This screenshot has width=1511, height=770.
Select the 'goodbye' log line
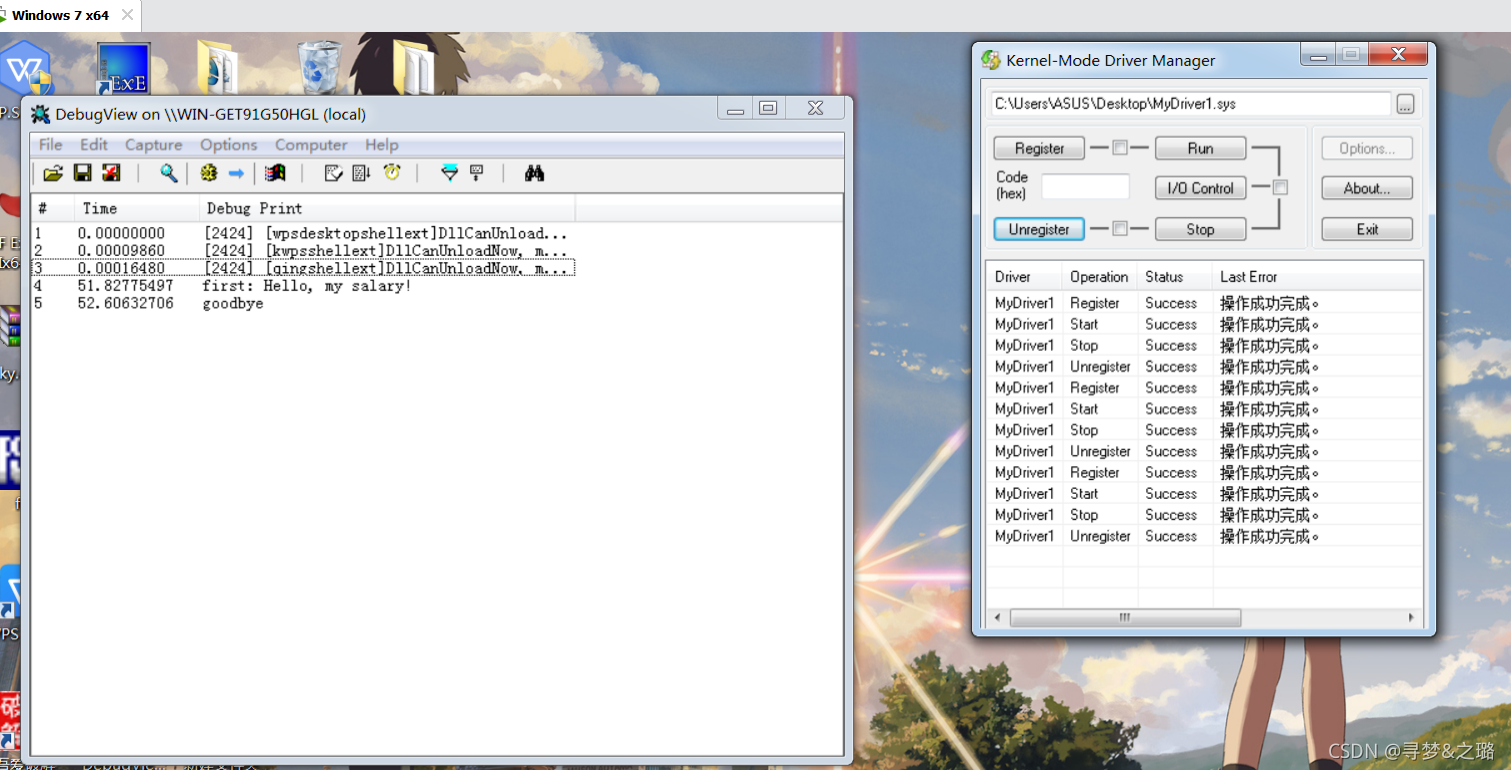pyautogui.click(x=233, y=303)
